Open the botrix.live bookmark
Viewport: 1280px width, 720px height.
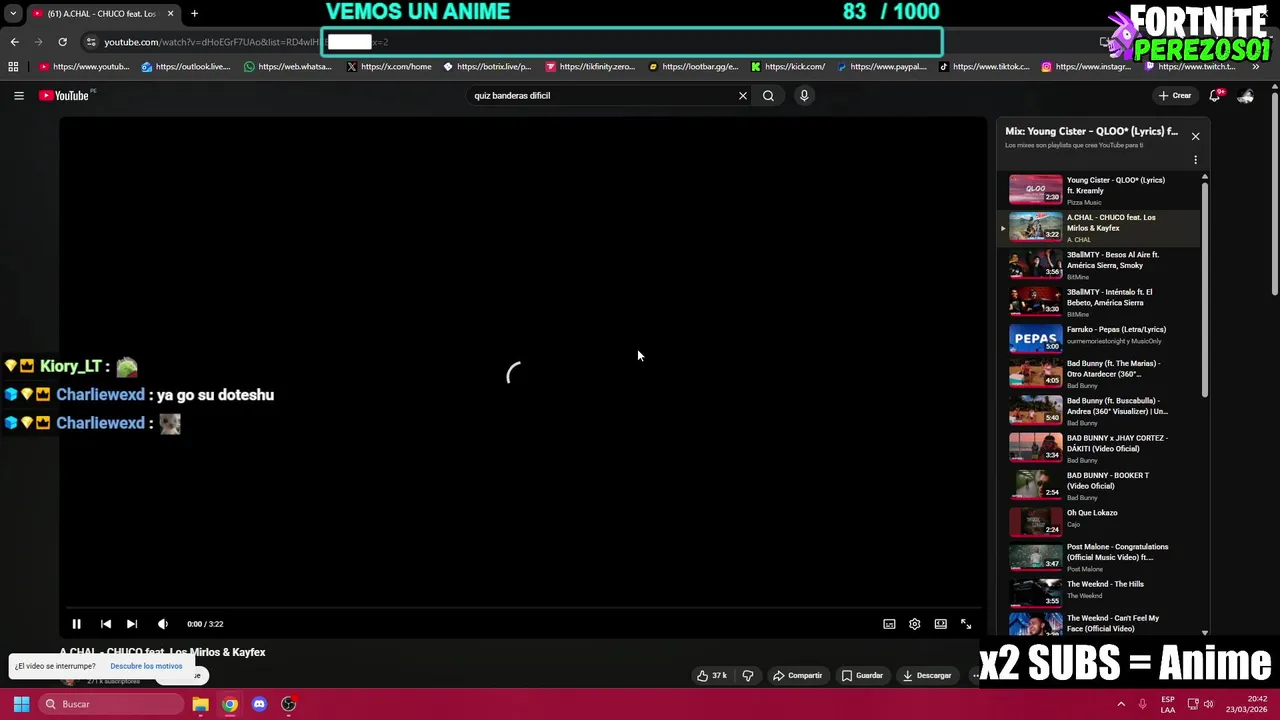point(487,67)
